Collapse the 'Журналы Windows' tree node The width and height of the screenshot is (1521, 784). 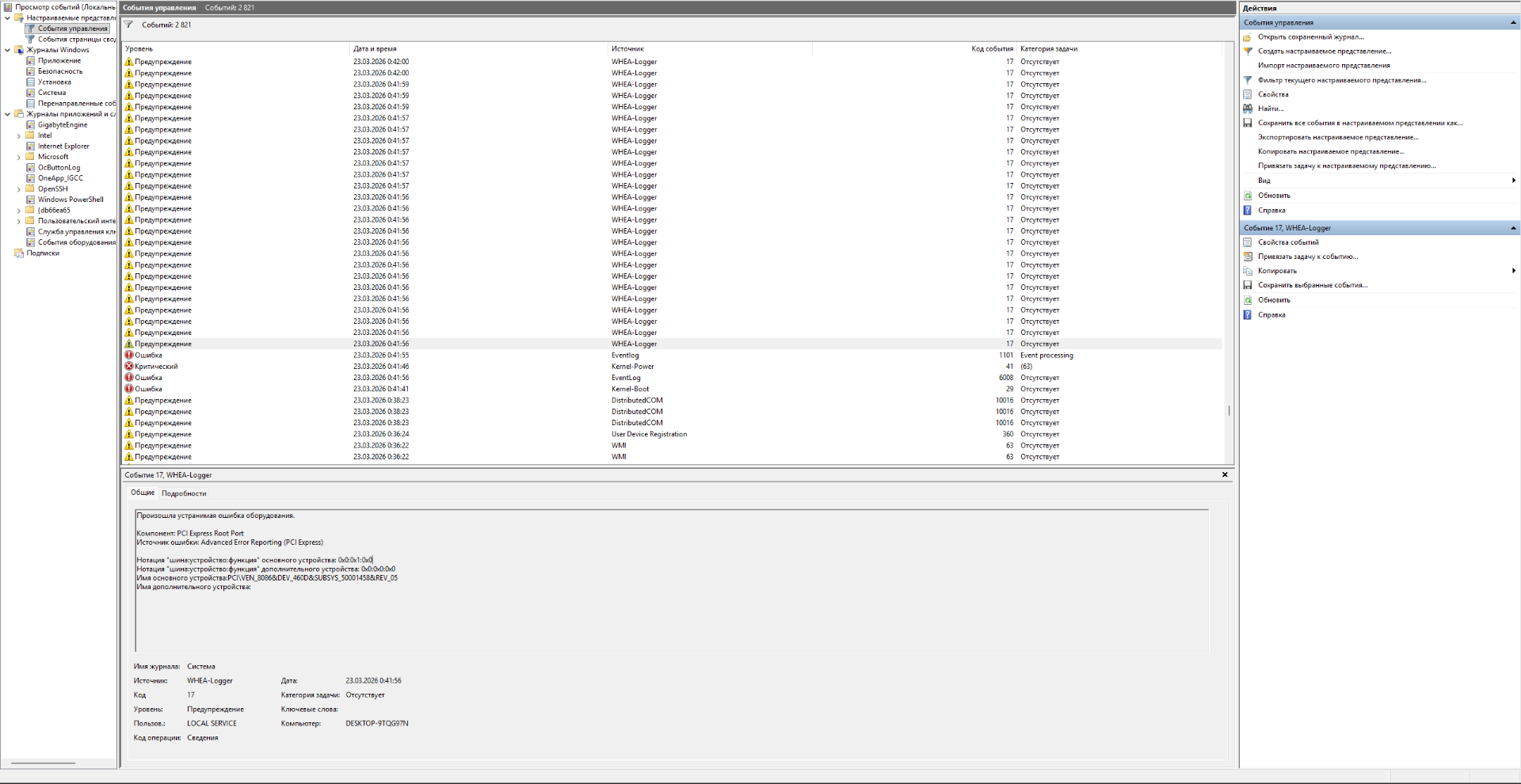coord(8,50)
